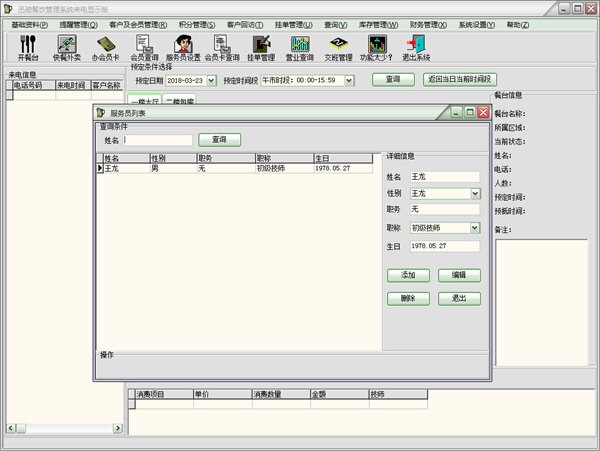Expand the 预定日期 date dropdown
The height and width of the screenshot is (451, 600).
pyautogui.click(x=213, y=79)
